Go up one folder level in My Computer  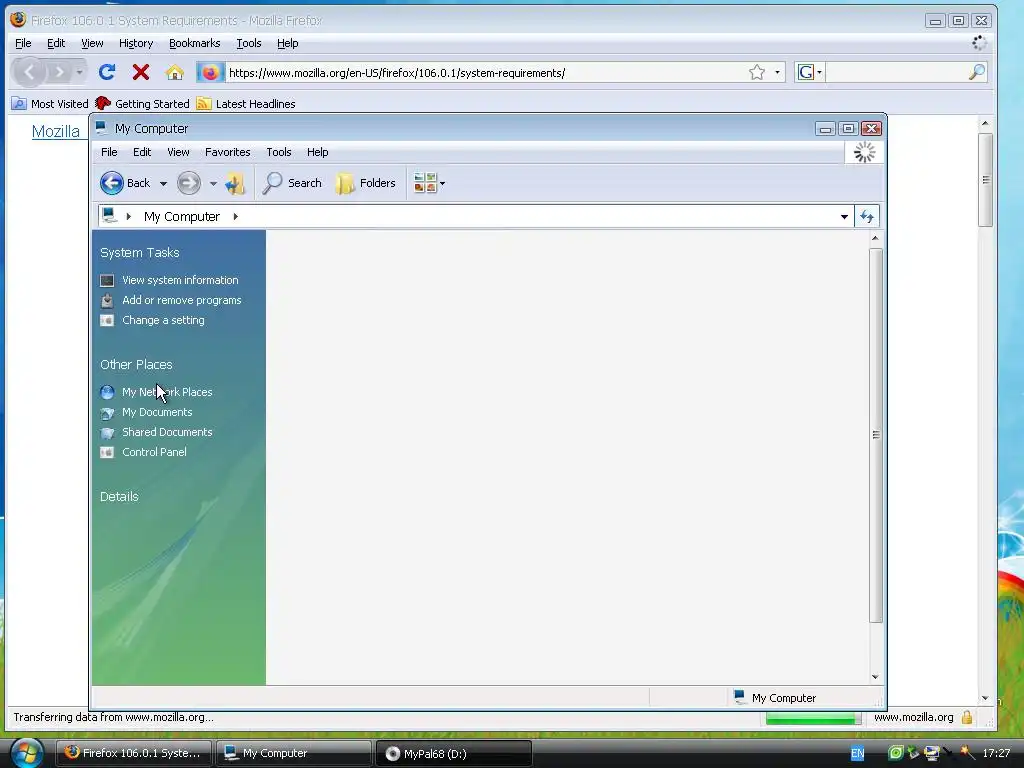coord(234,184)
